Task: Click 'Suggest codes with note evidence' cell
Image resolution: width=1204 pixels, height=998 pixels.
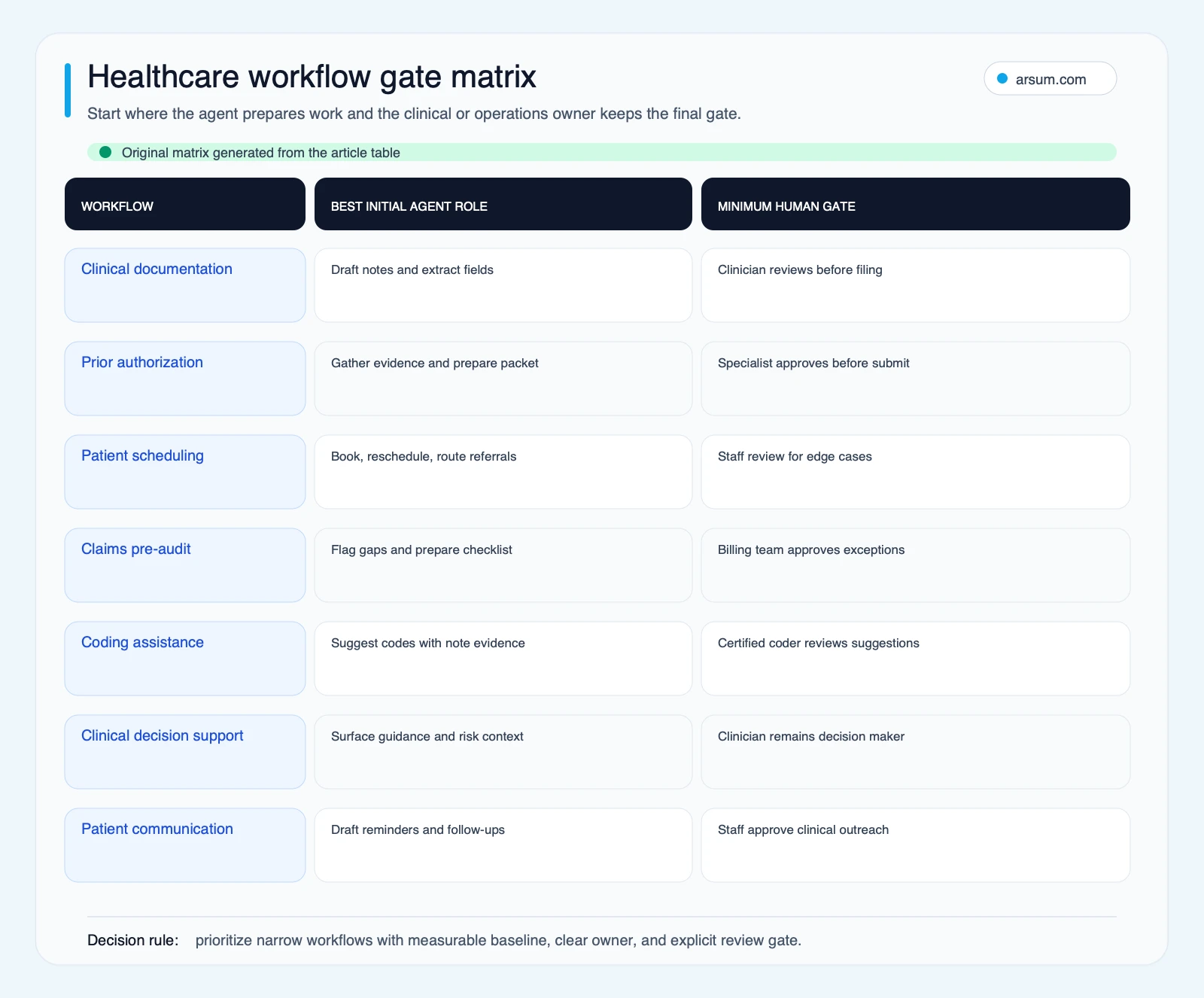Action: [x=503, y=659]
